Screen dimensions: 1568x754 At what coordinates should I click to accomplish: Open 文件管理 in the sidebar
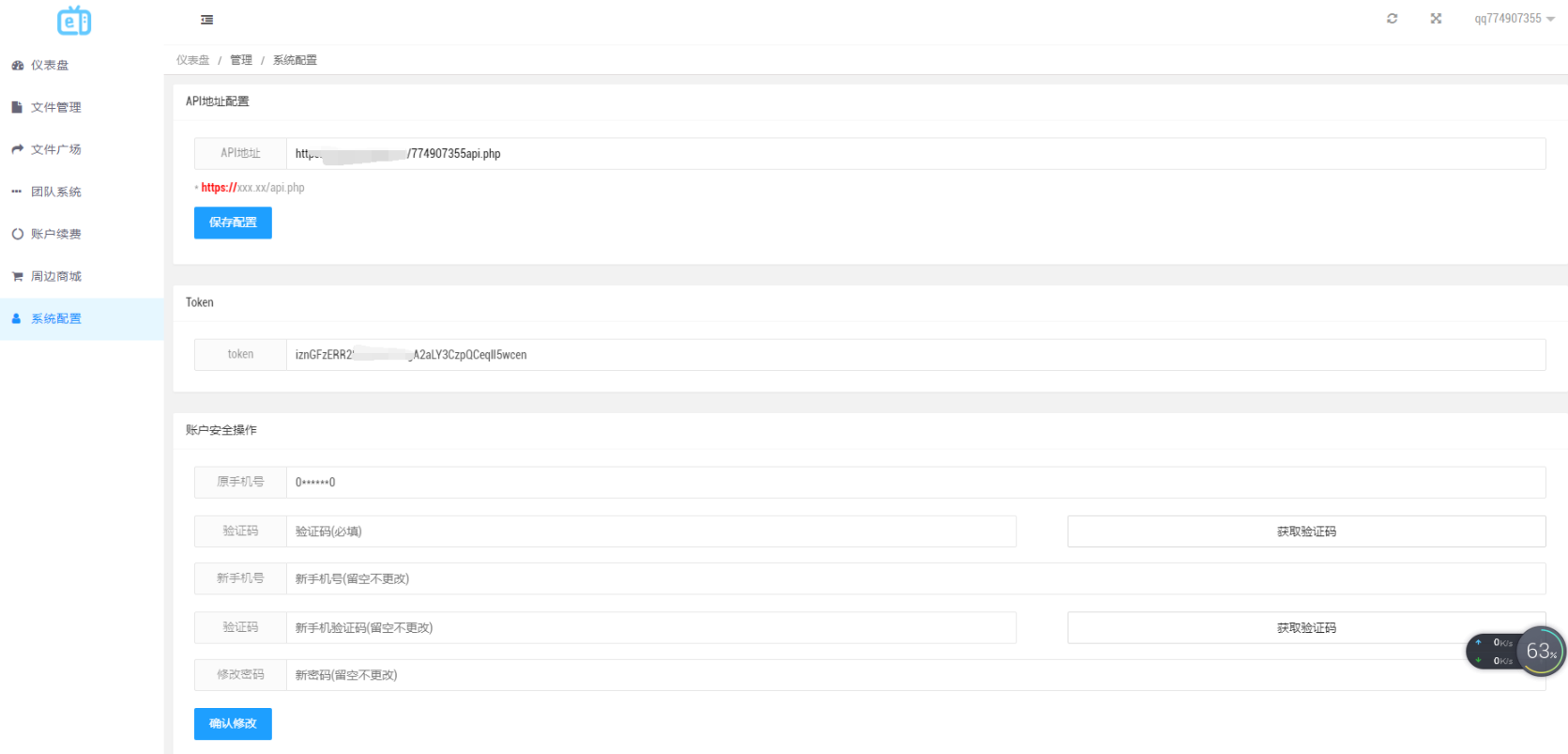55,108
